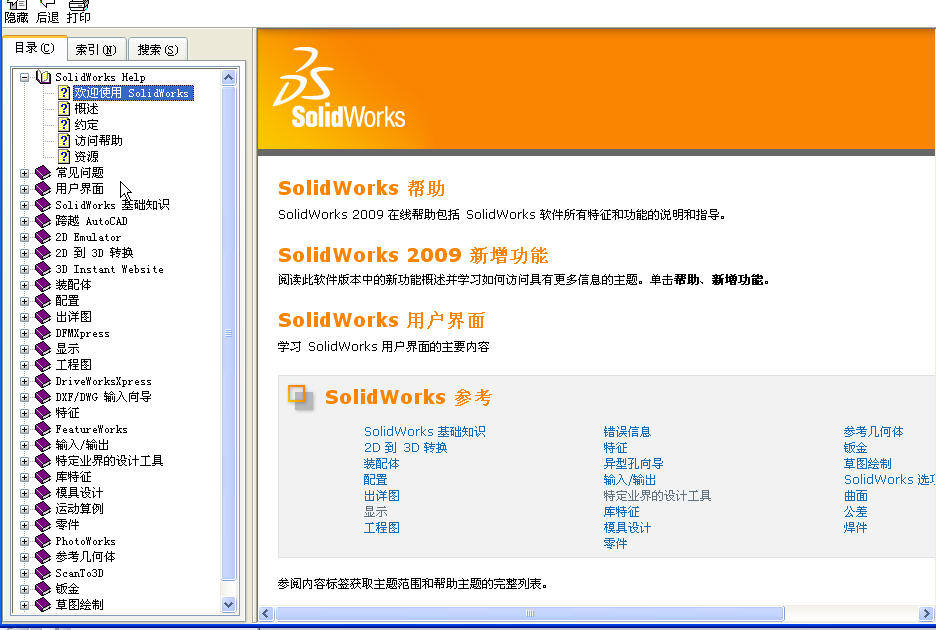Open the 焊件 reference link
The width and height of the screenshot is (936, 630).
(855, 528)
